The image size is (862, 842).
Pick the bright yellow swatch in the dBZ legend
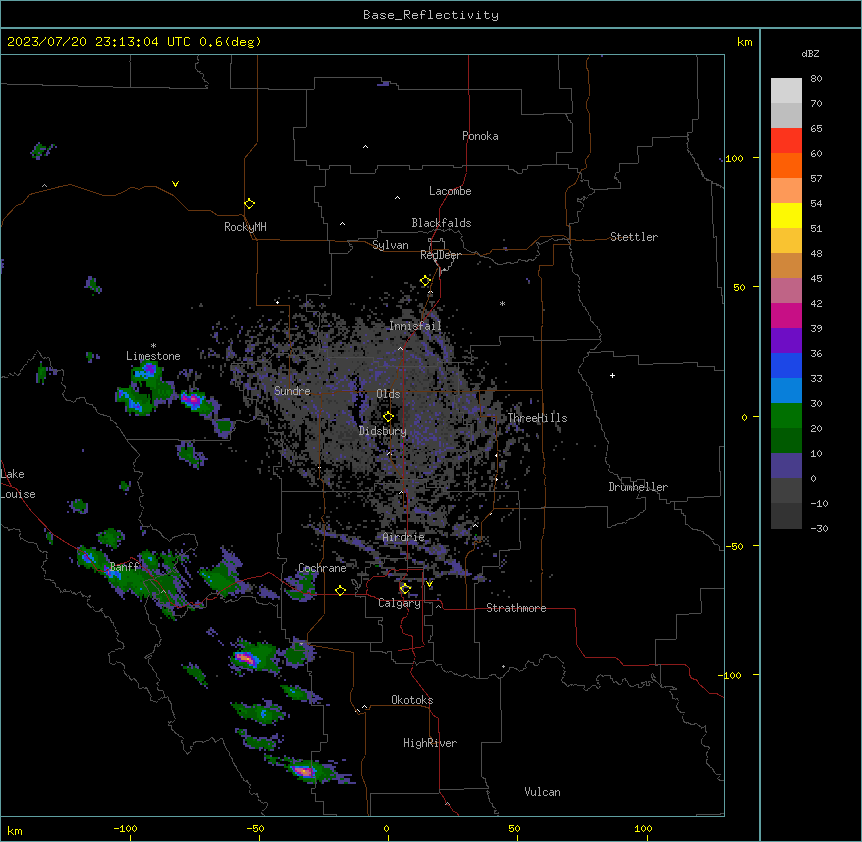[x=786, y=215]
